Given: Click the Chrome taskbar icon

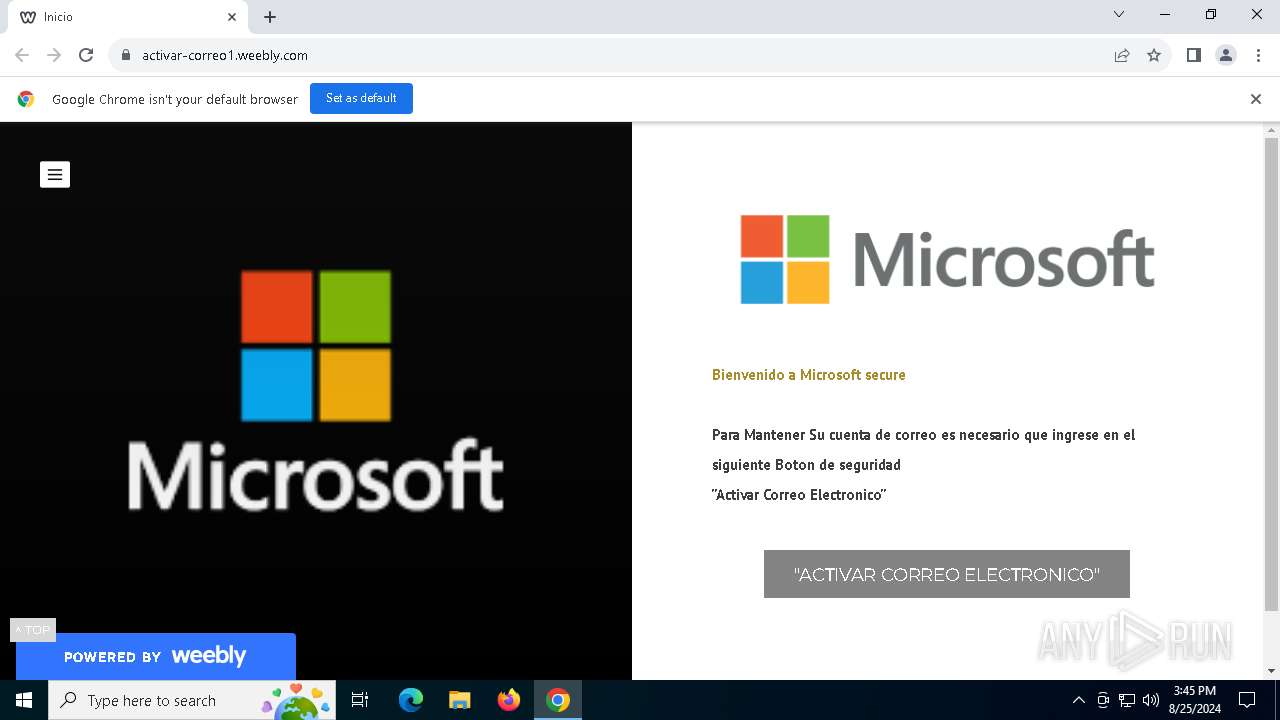Looking at the screenshot, I should [x=558, y=700].
